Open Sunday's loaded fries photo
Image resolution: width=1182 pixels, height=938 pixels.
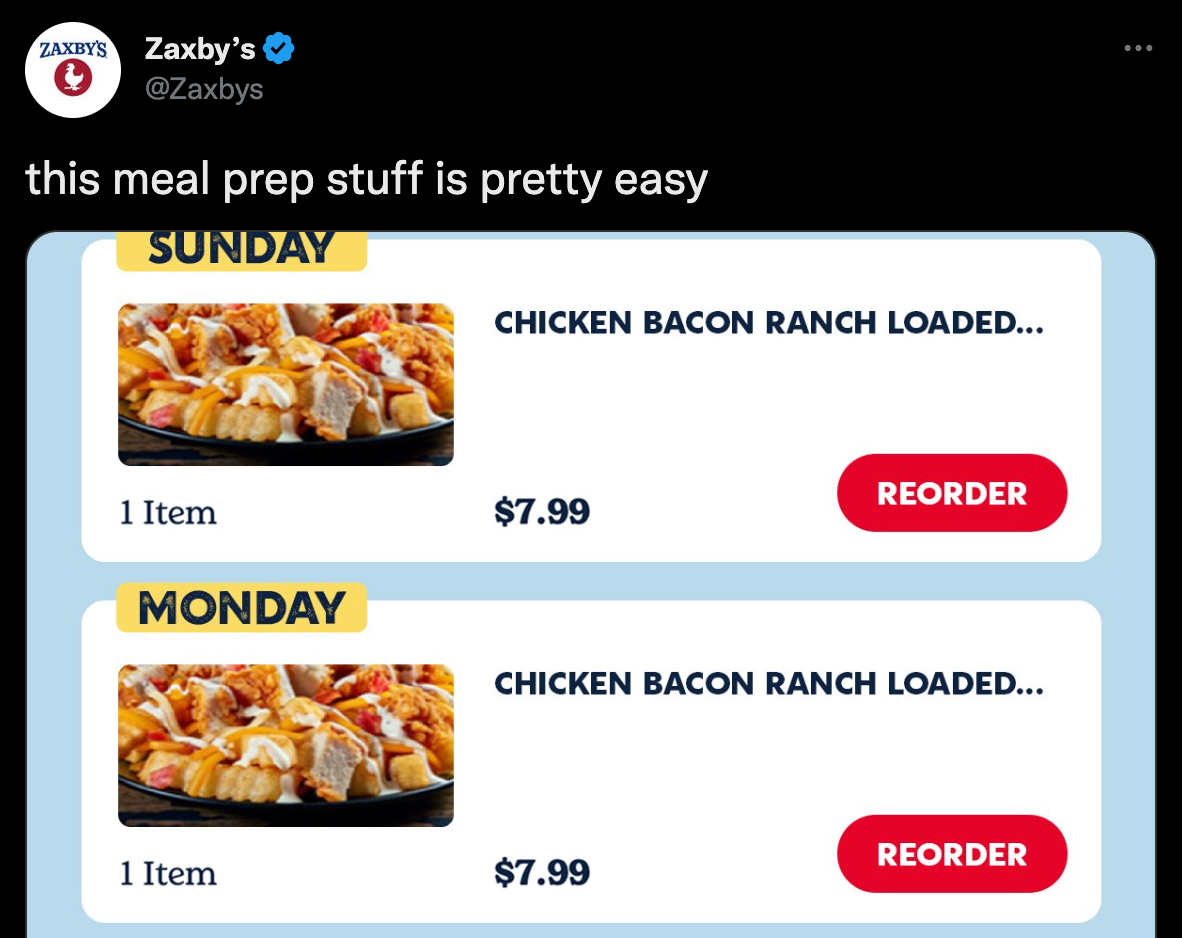coord(286,384)
